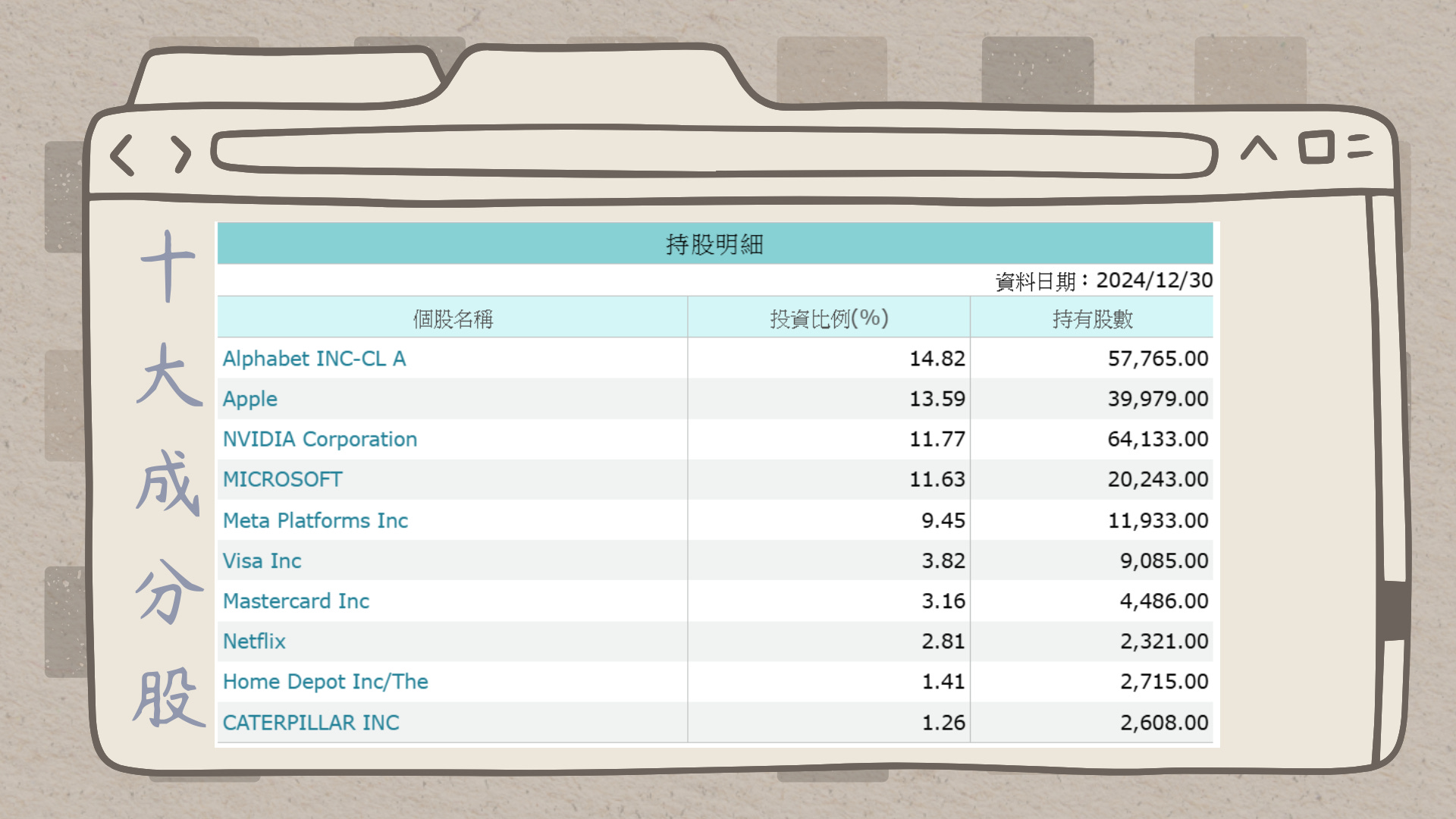Open the CATERPILLAR INC link
The height and width of the screenshot is (819, 1456).
point(311,722)
